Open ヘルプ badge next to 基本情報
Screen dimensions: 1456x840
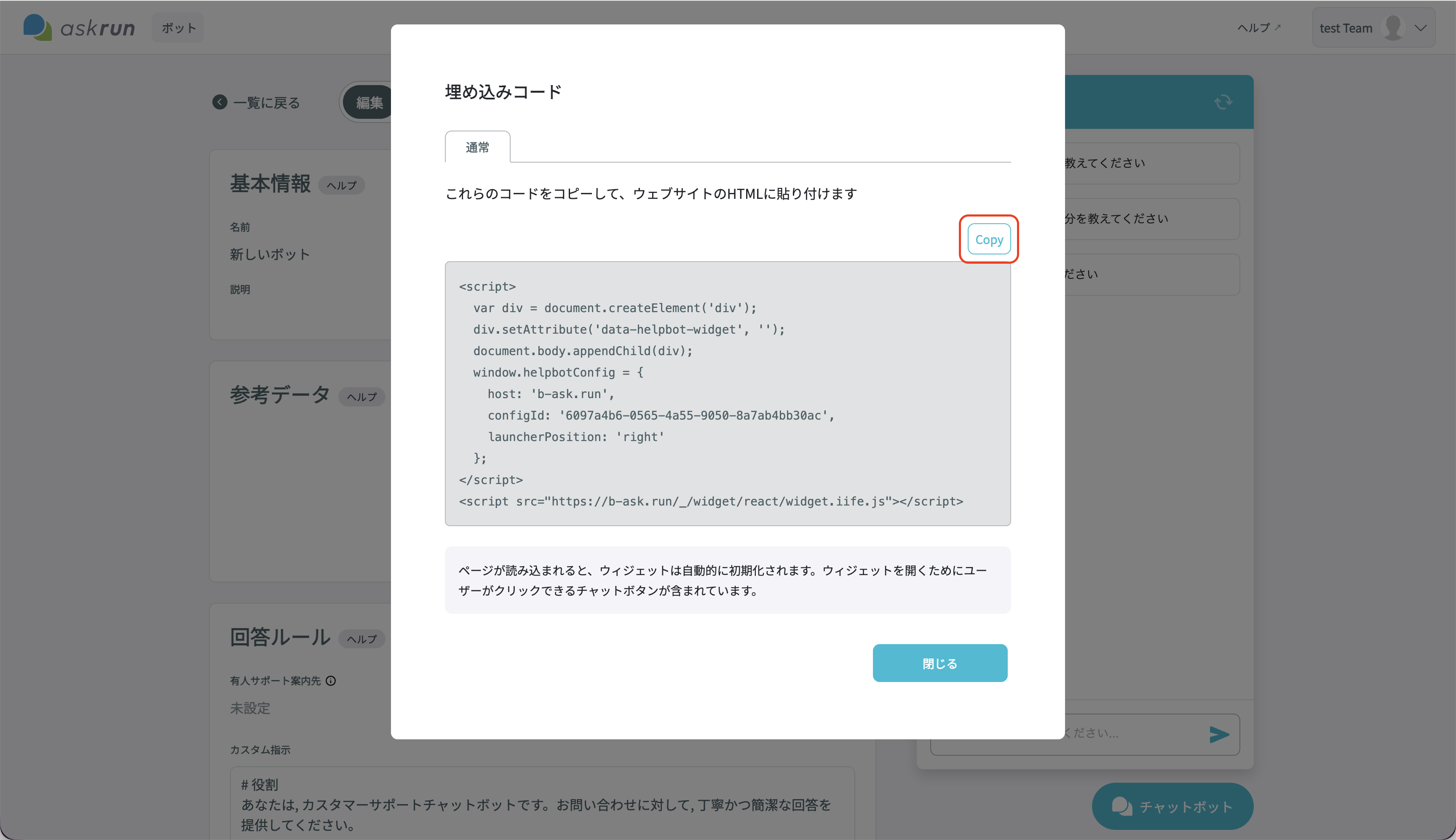(x=342, y=185)
